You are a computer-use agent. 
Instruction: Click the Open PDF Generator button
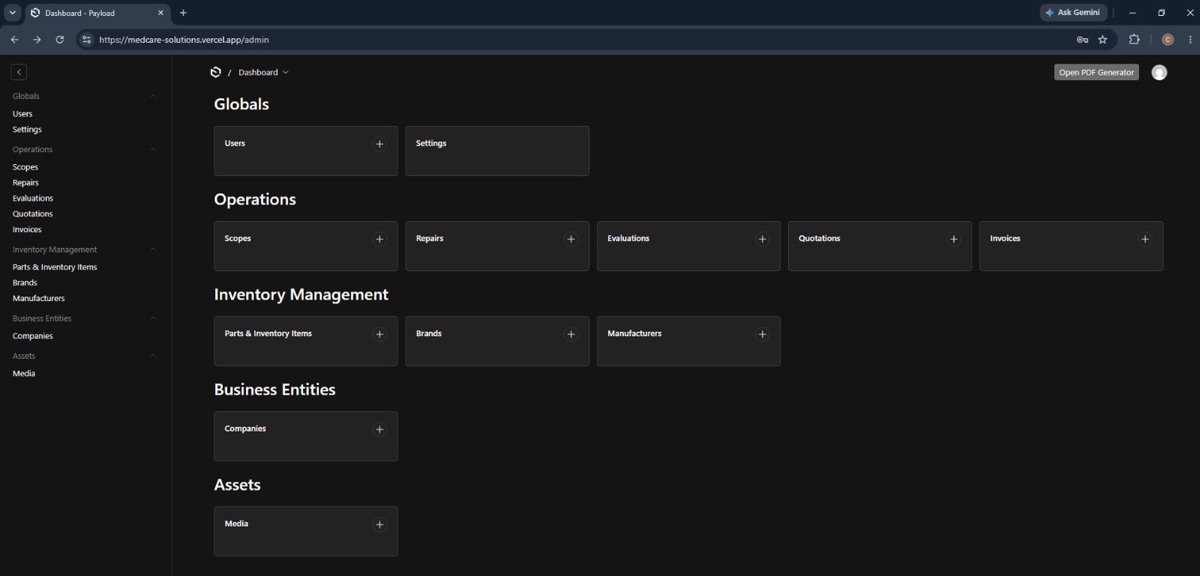(1096, 72)
